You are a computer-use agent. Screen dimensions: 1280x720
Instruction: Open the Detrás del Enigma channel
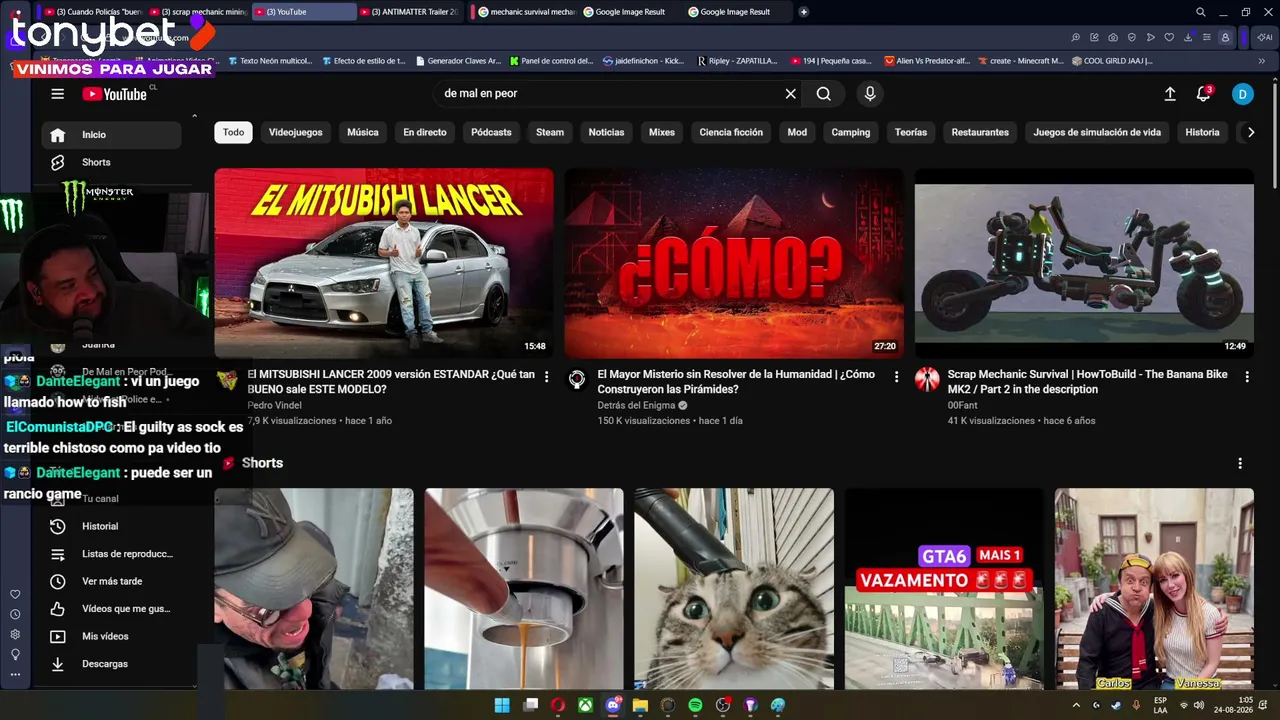point(636,405)
